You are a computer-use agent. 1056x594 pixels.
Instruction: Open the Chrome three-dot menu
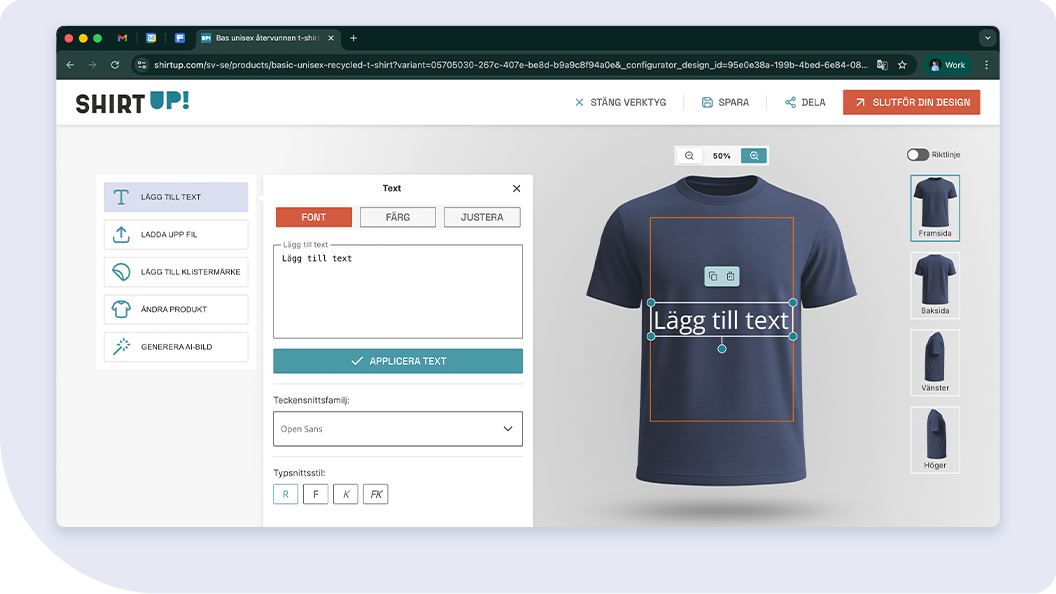[987, 65]
